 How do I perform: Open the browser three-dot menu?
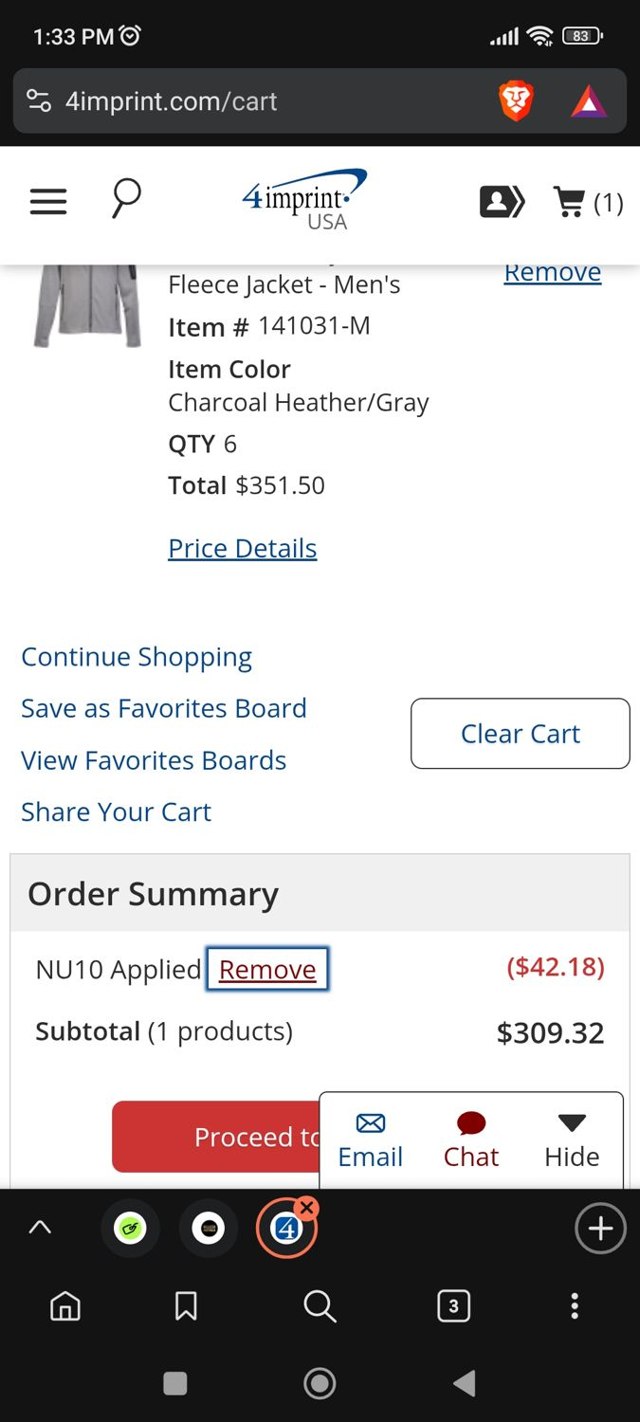click(574, 1305)
